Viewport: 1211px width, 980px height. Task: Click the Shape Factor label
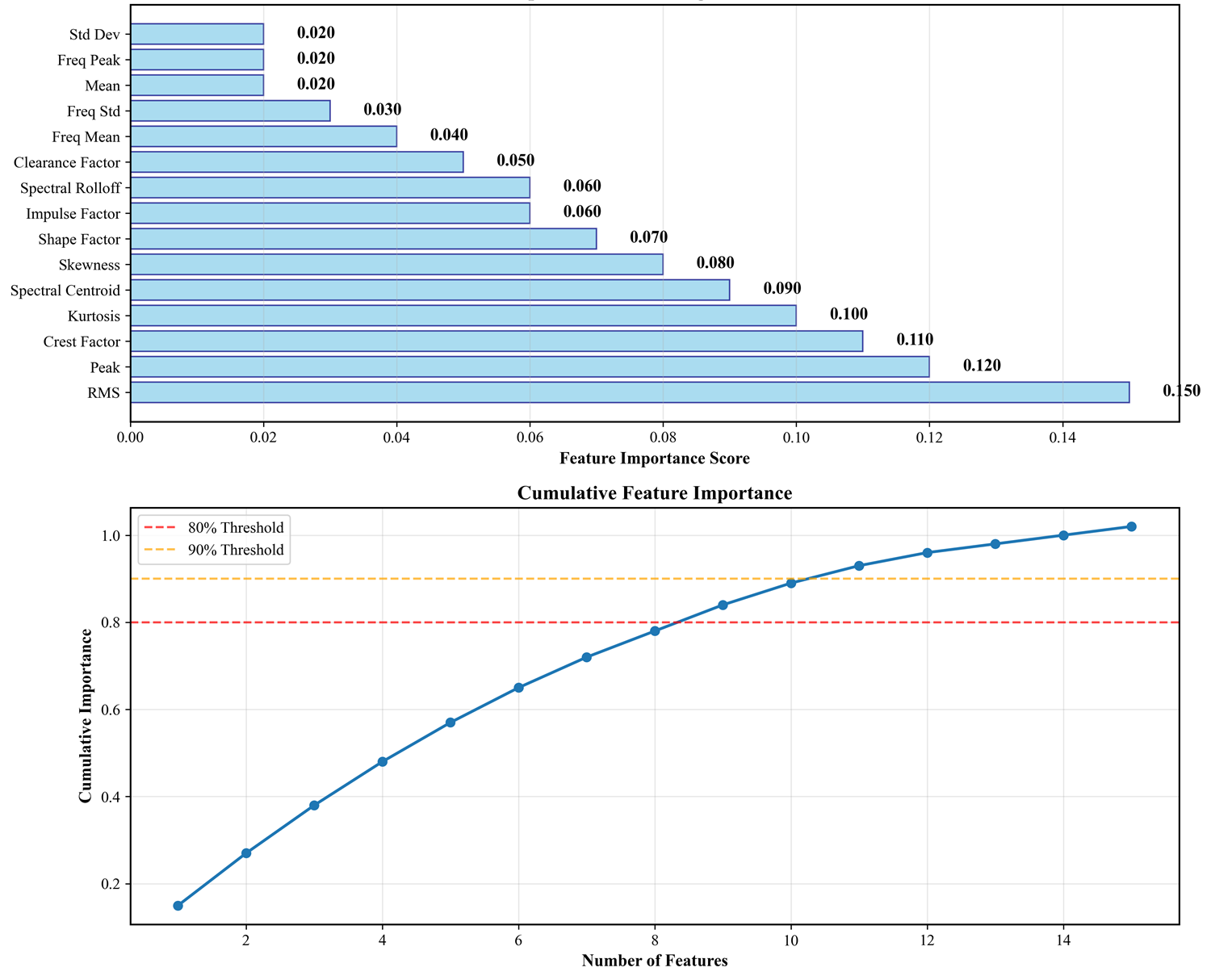click(79, 240)
